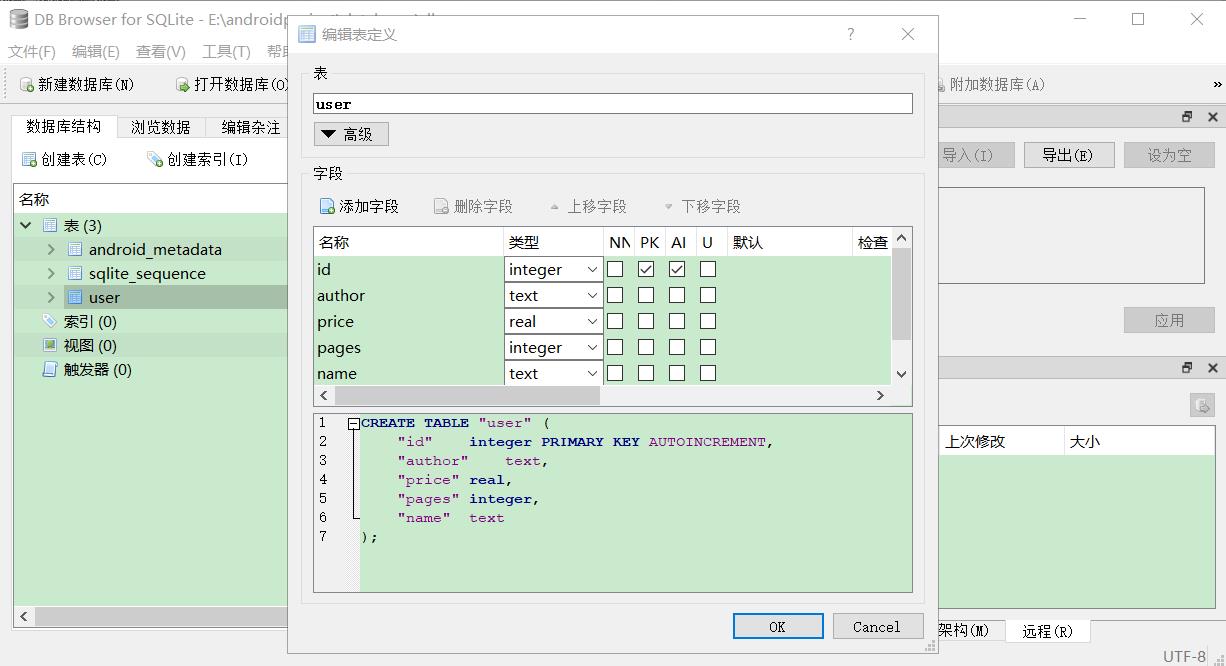
Task: Click the Add Field icon in dialog
Action: tap(327, 206)
